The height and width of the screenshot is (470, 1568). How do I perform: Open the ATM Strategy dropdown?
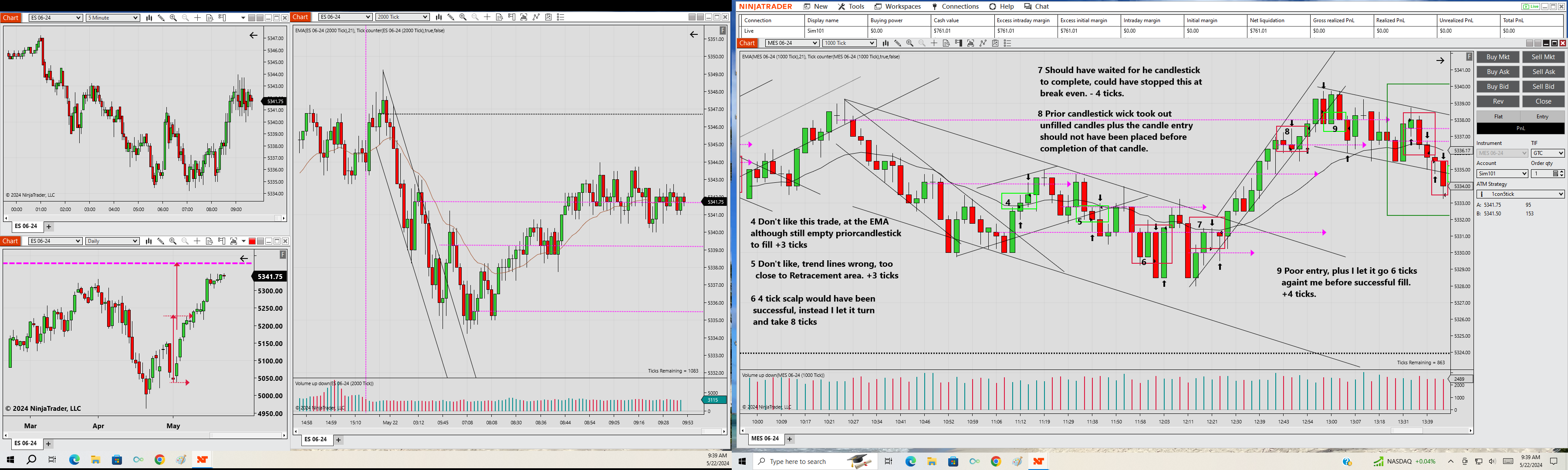coord(1521,194)
